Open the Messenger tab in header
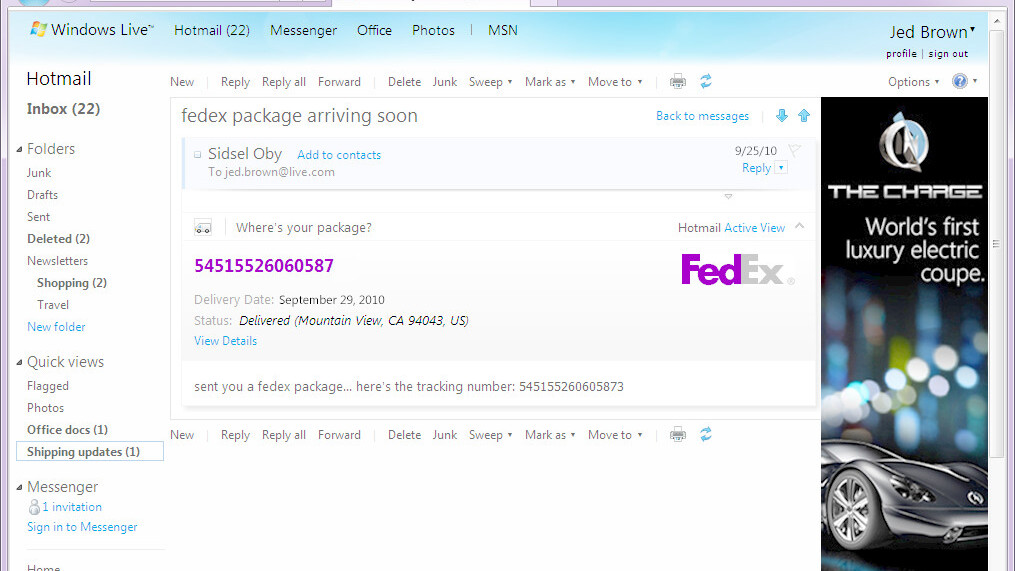Image resolution: width=1015 pixels, height=571 pixels. 304,30
